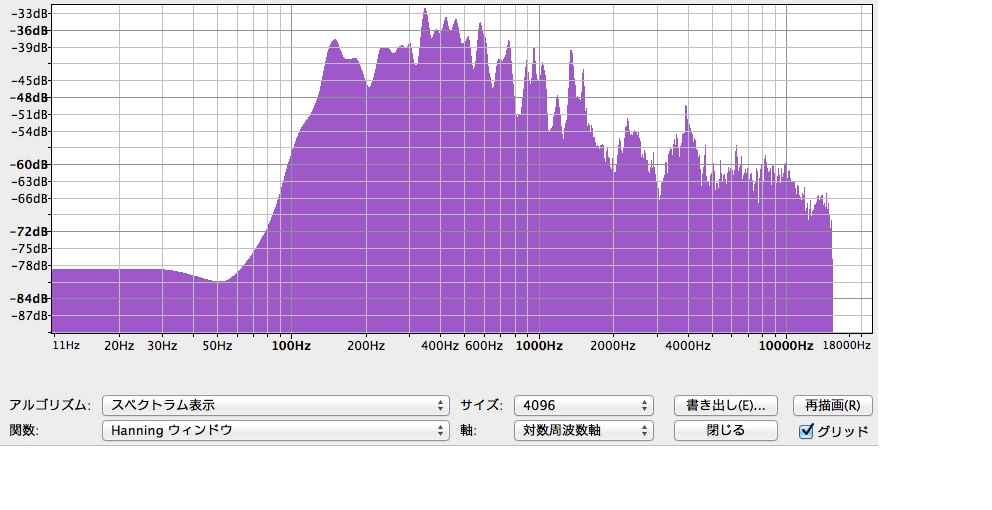
Task: Expand the 対数周波数軸 axis dropdown
Action: [x=583, y=431]
